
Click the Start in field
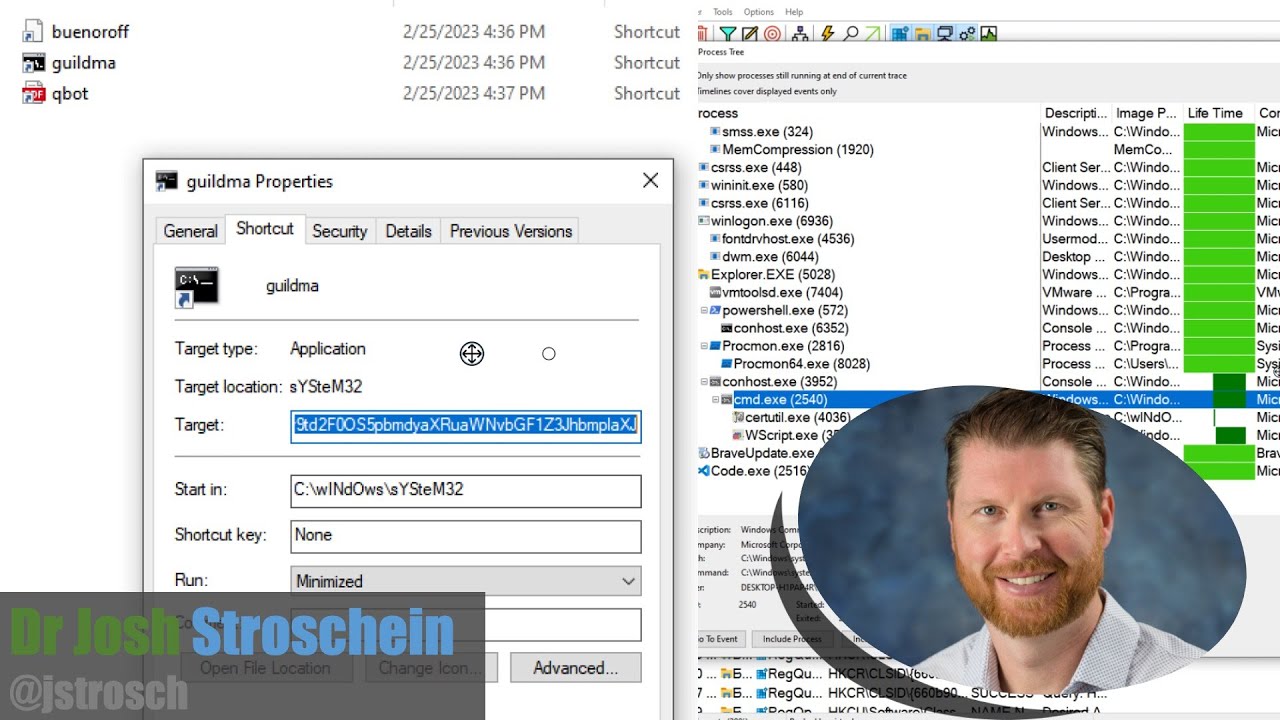(x=466, y=490)
